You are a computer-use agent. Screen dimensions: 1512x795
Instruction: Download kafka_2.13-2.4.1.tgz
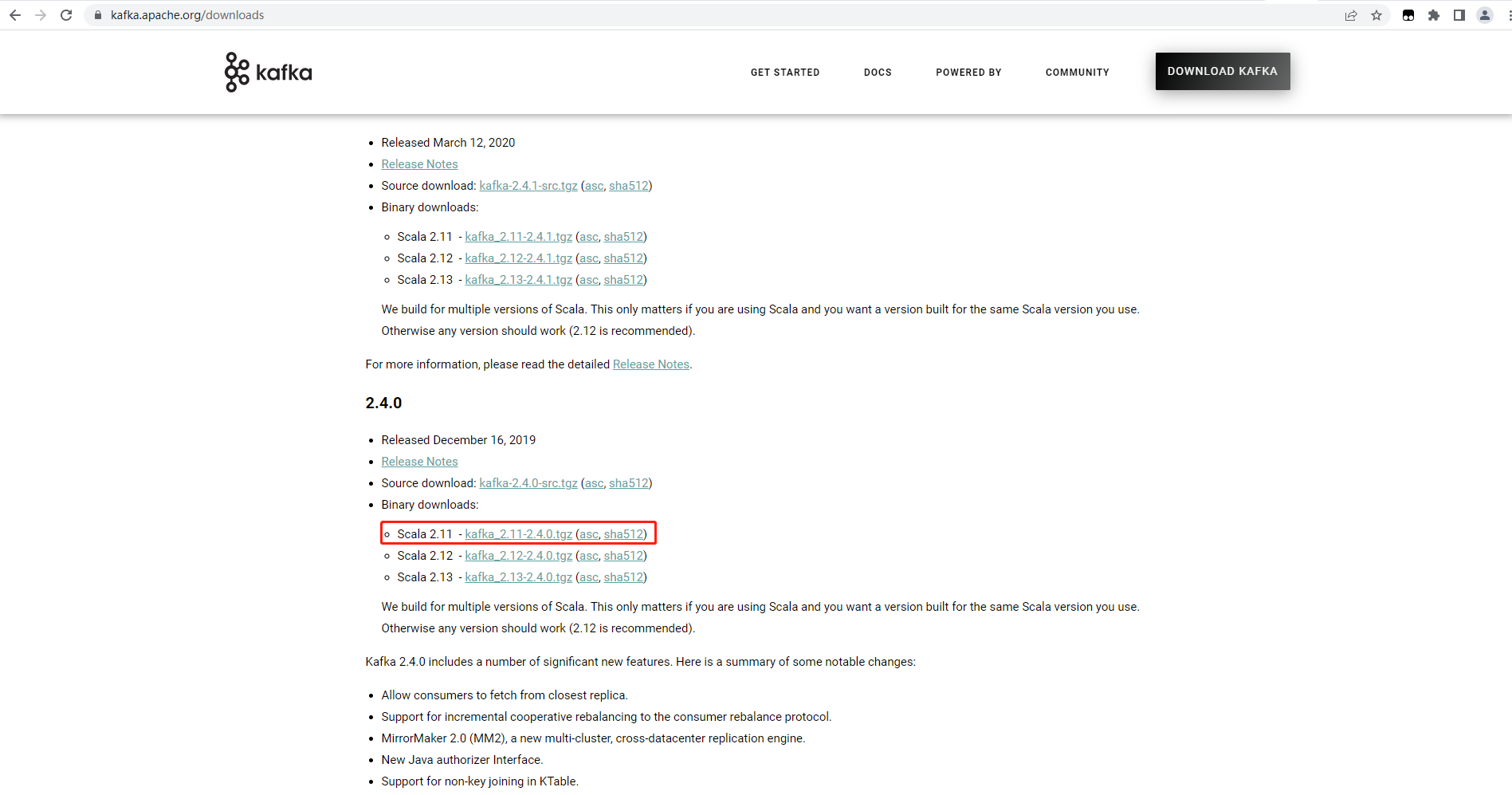coord(519,280)
